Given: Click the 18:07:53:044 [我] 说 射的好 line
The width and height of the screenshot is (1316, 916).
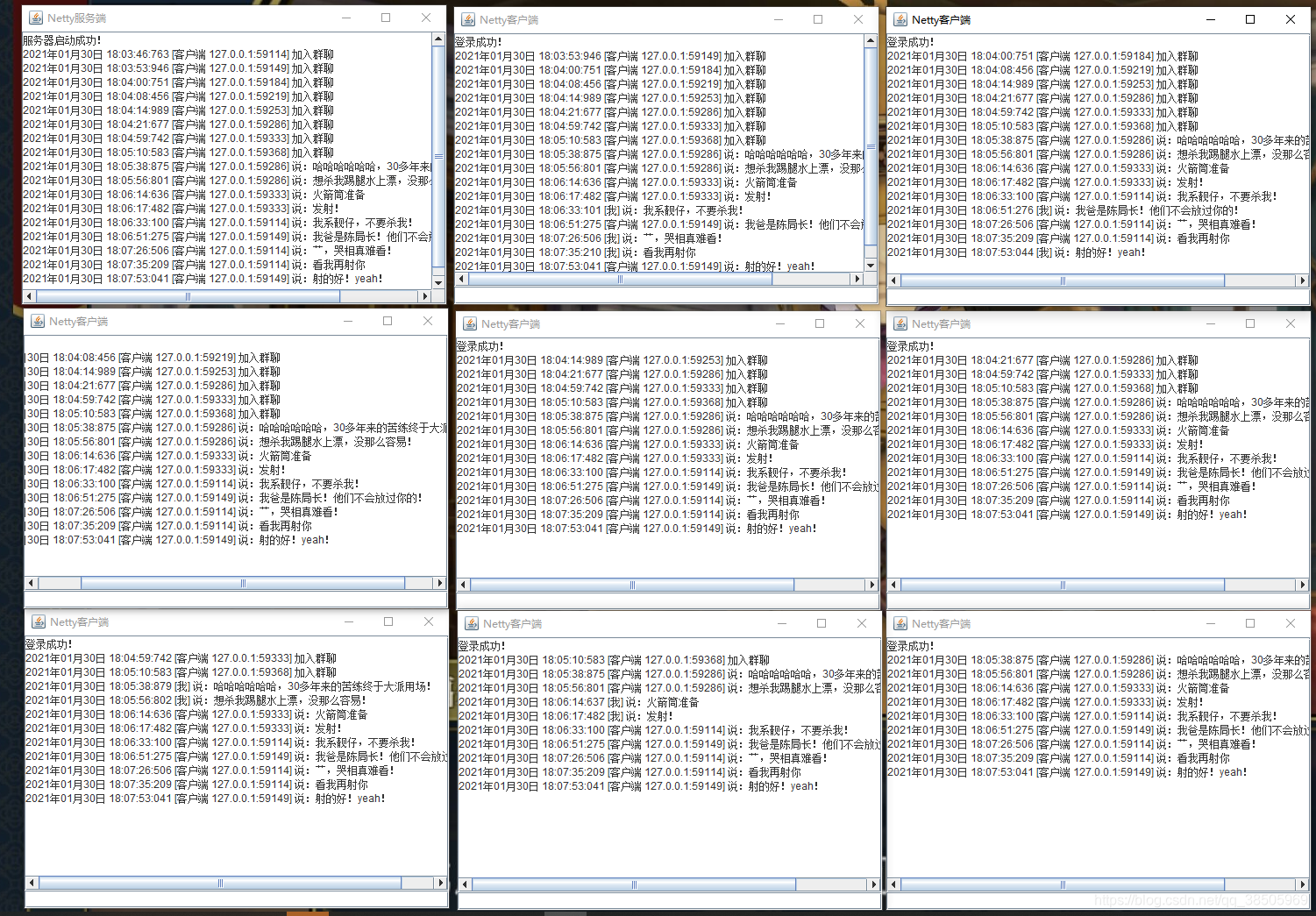Looking at the screenshot, I should [x=1016, y=252].
